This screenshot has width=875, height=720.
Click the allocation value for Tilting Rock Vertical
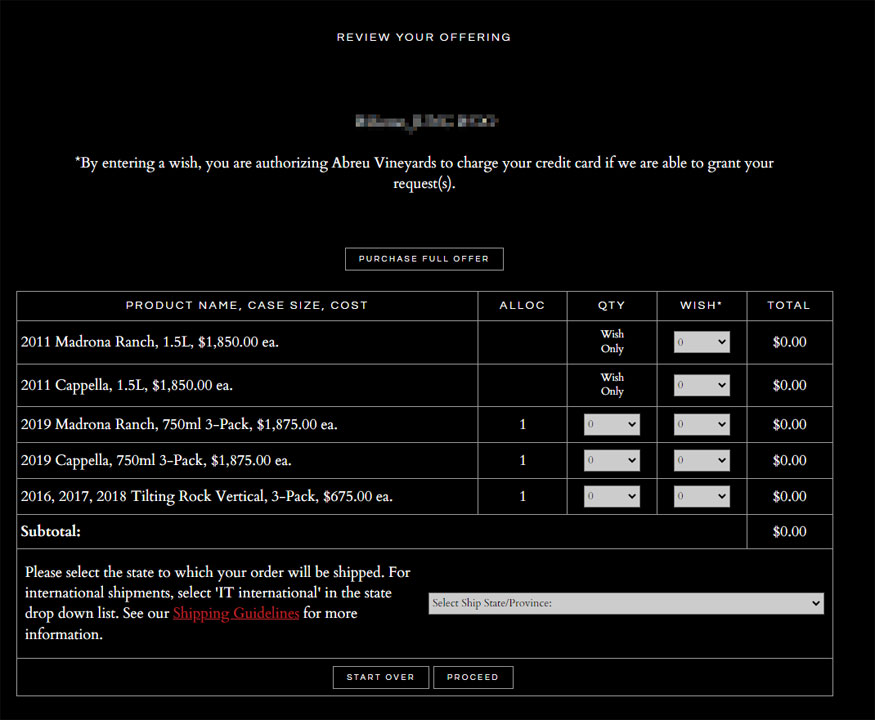522,496
